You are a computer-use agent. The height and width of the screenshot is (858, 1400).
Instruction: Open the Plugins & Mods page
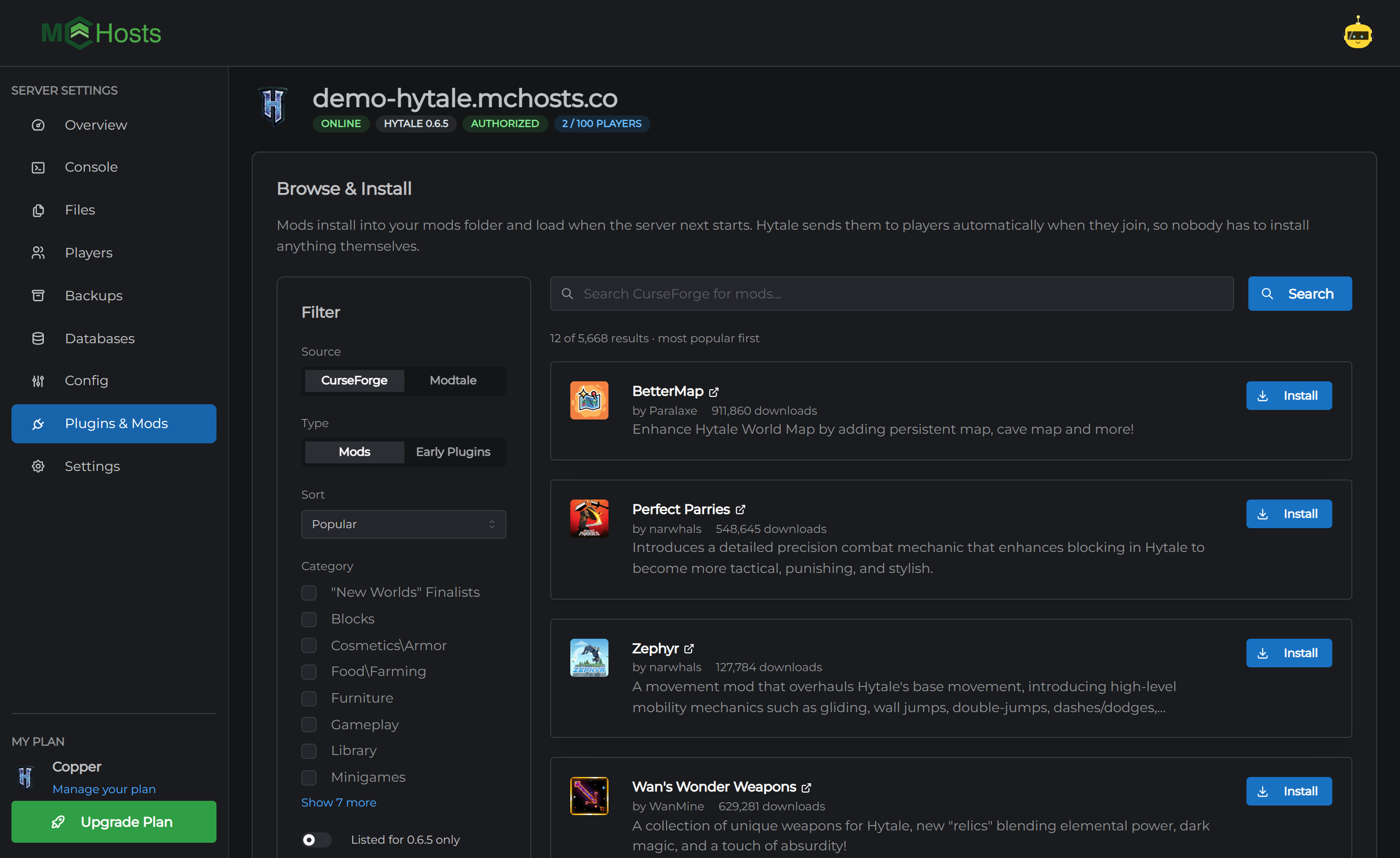tap(113, 424)
